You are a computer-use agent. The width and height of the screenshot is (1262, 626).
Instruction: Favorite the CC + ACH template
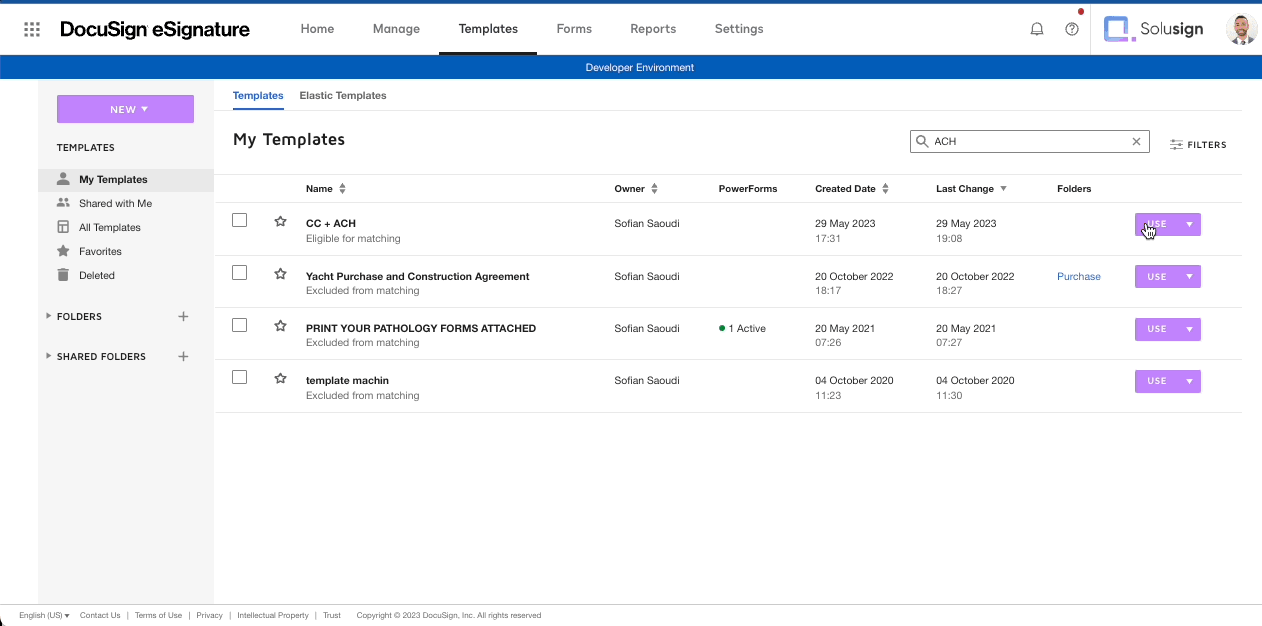coord(280,221)
